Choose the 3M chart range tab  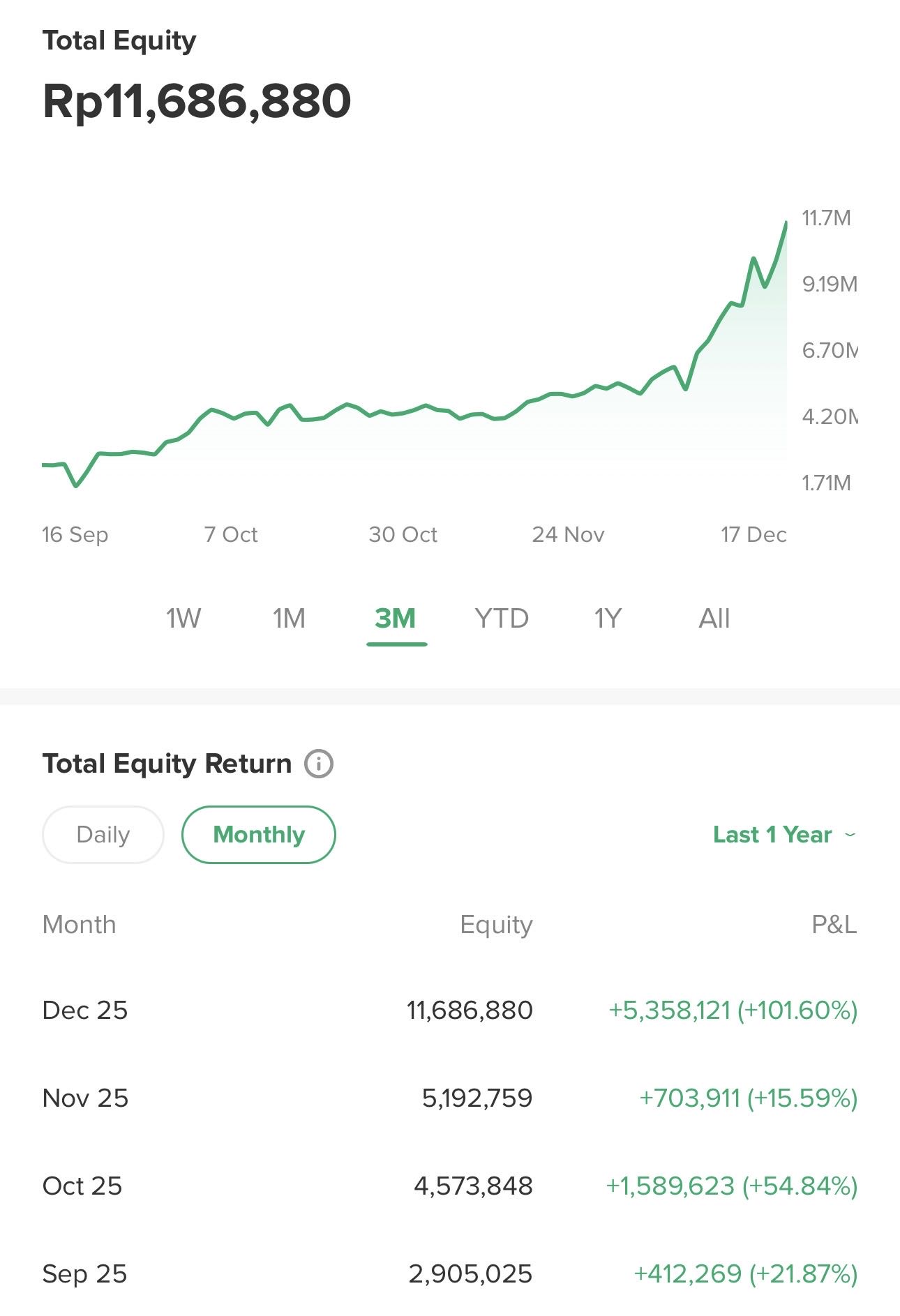coord(396,619)
